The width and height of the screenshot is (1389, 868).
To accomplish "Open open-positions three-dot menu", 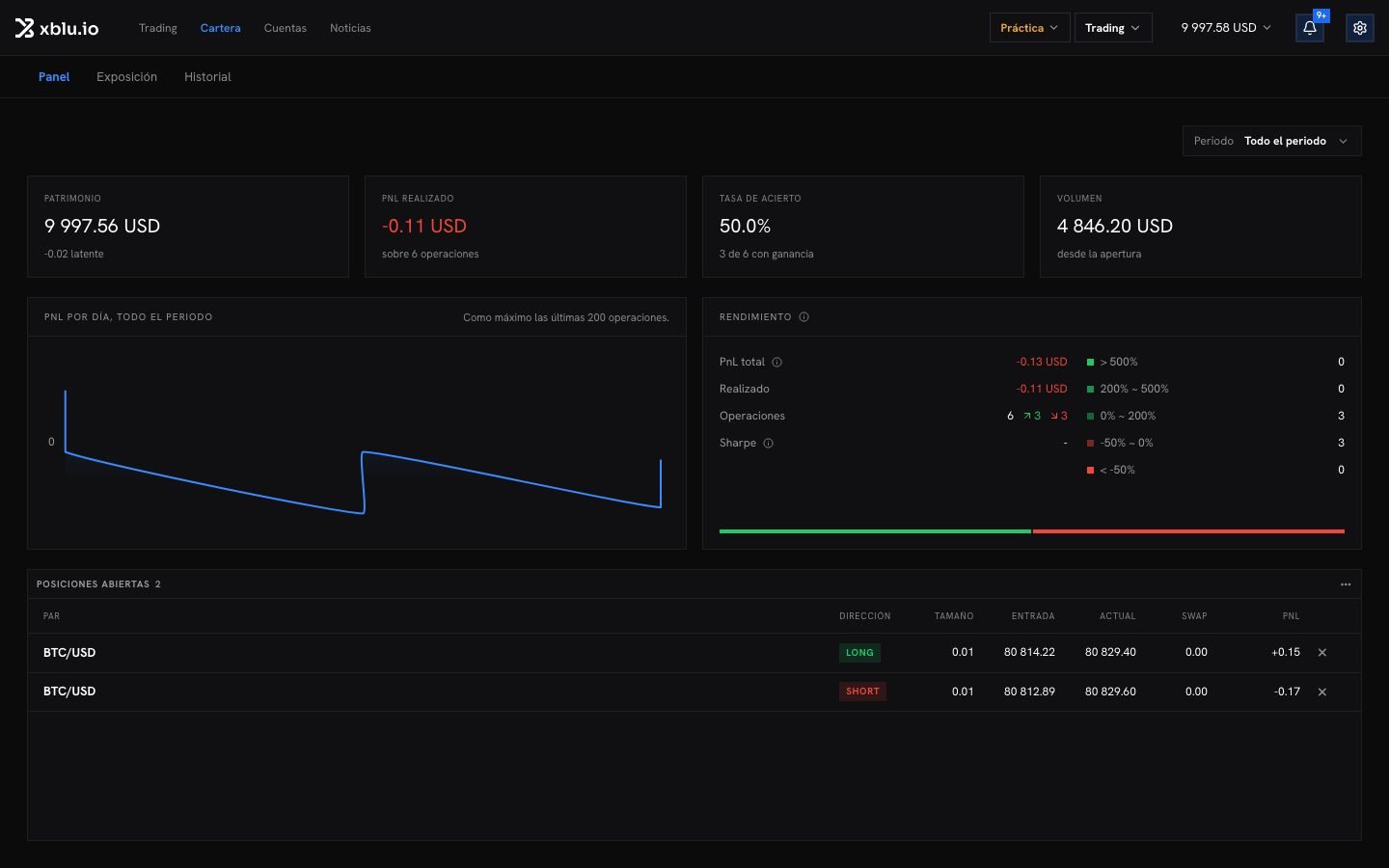I will tap(1346, 584).
